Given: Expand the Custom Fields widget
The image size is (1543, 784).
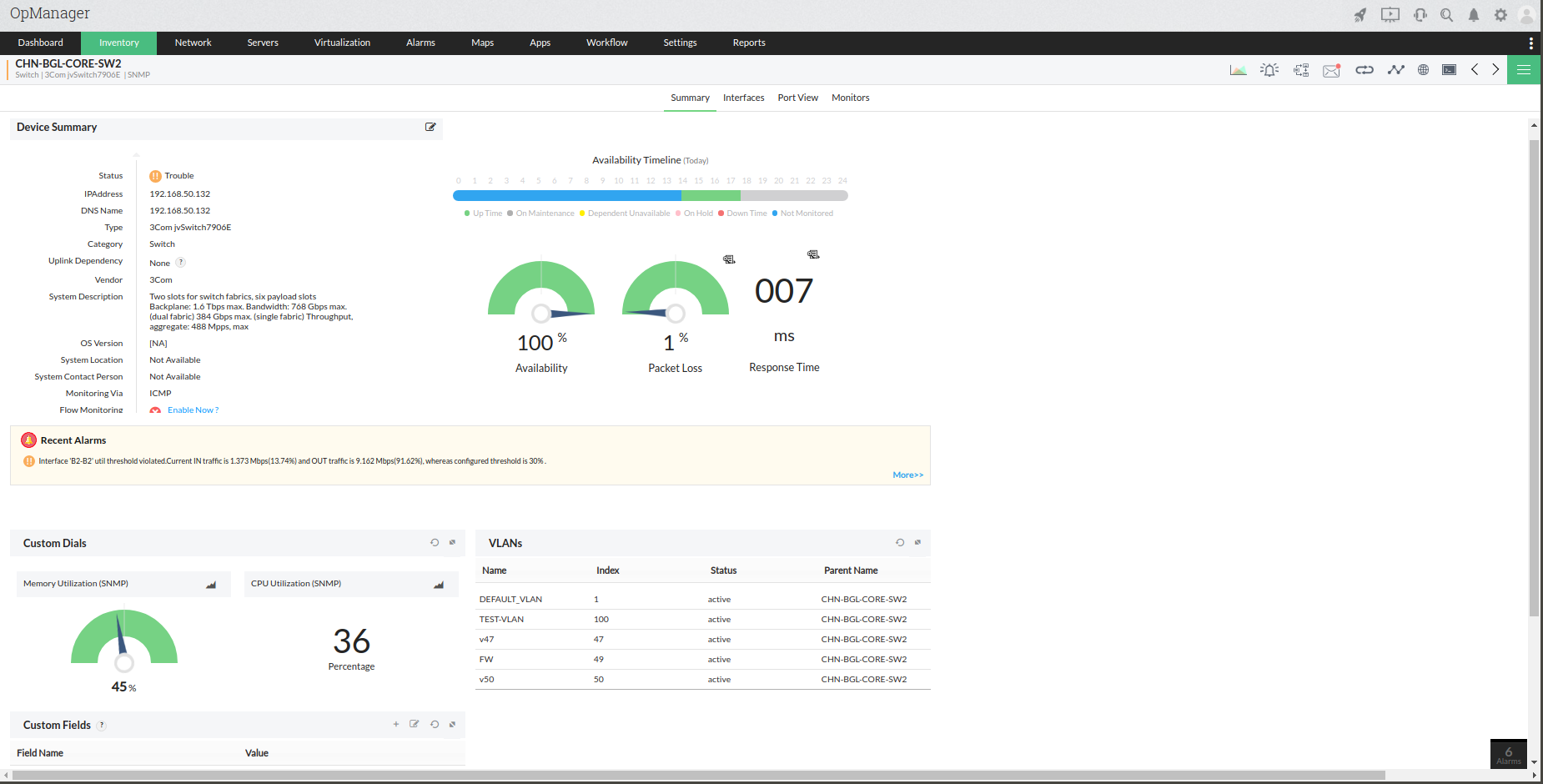Looking at the screenshot, I should [452, 724].
